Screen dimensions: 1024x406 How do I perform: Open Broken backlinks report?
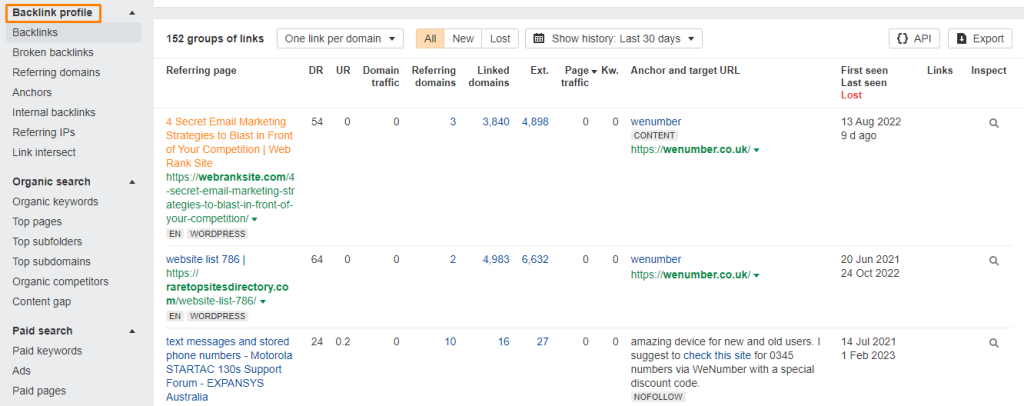(x=53, y=52)
